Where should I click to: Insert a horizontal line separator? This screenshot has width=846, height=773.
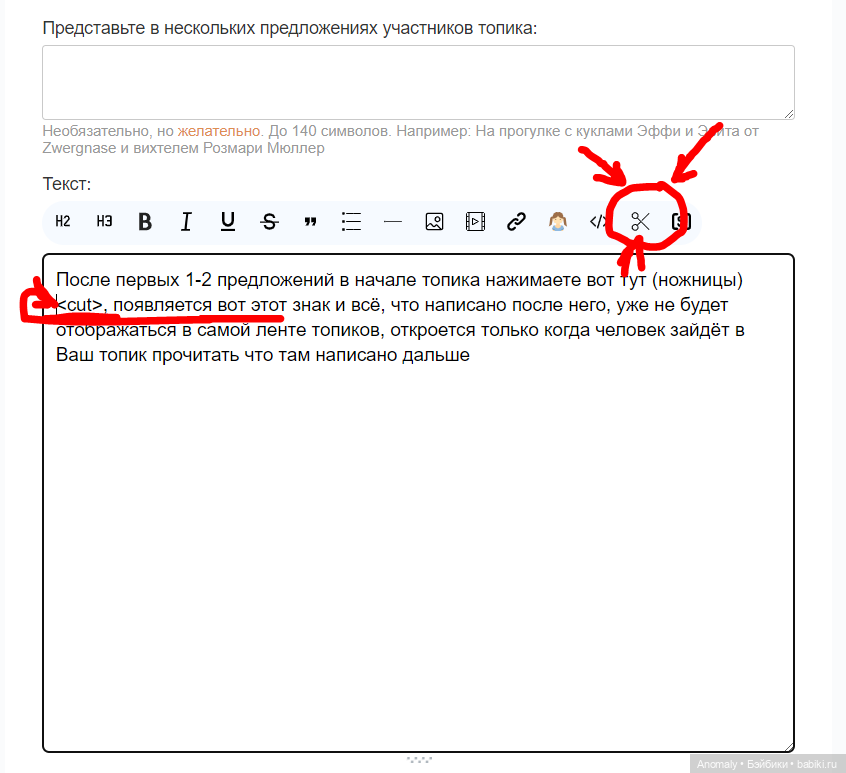pos(393,222)
